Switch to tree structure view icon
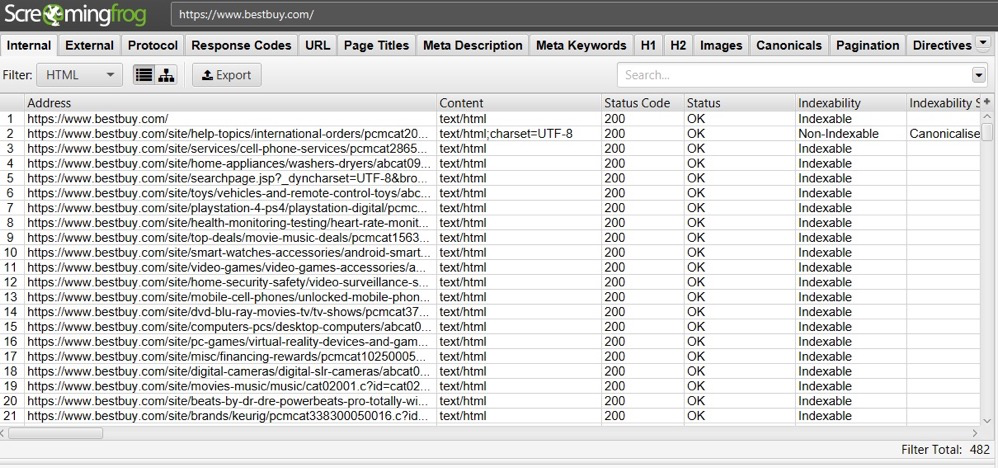 pos(166,75)
